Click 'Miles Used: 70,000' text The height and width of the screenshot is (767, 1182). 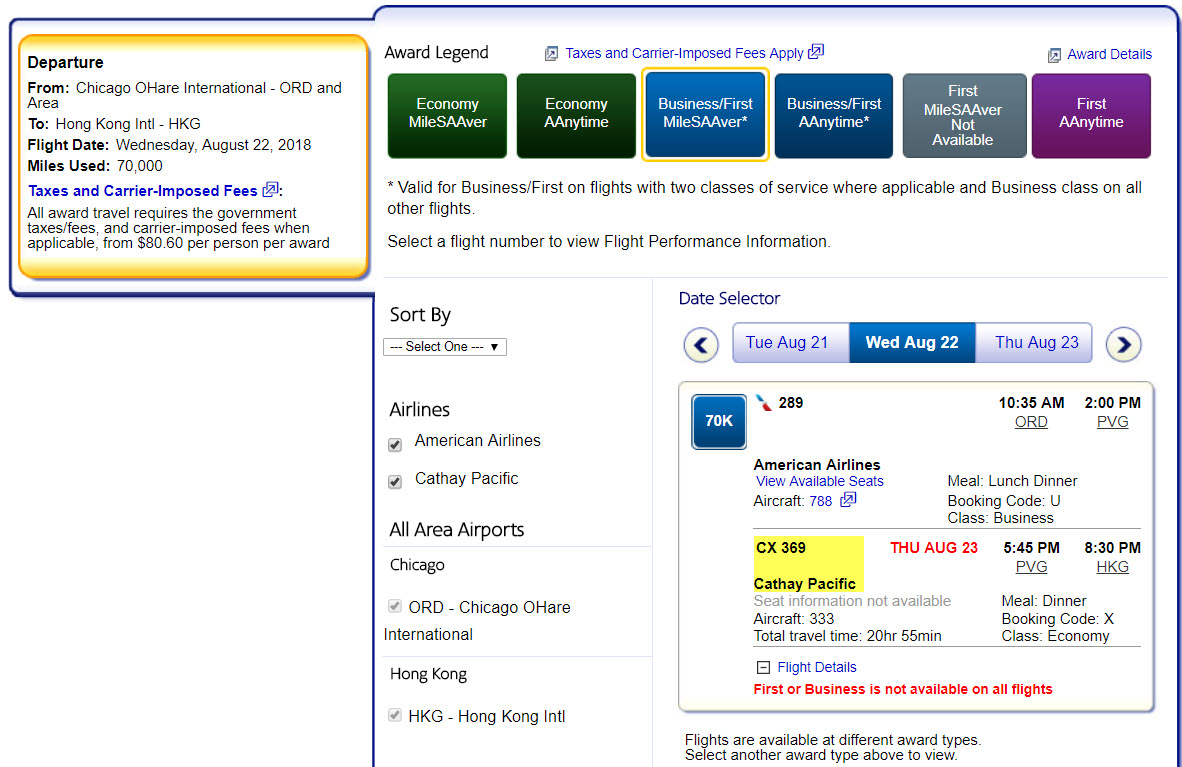pos(95,166)
